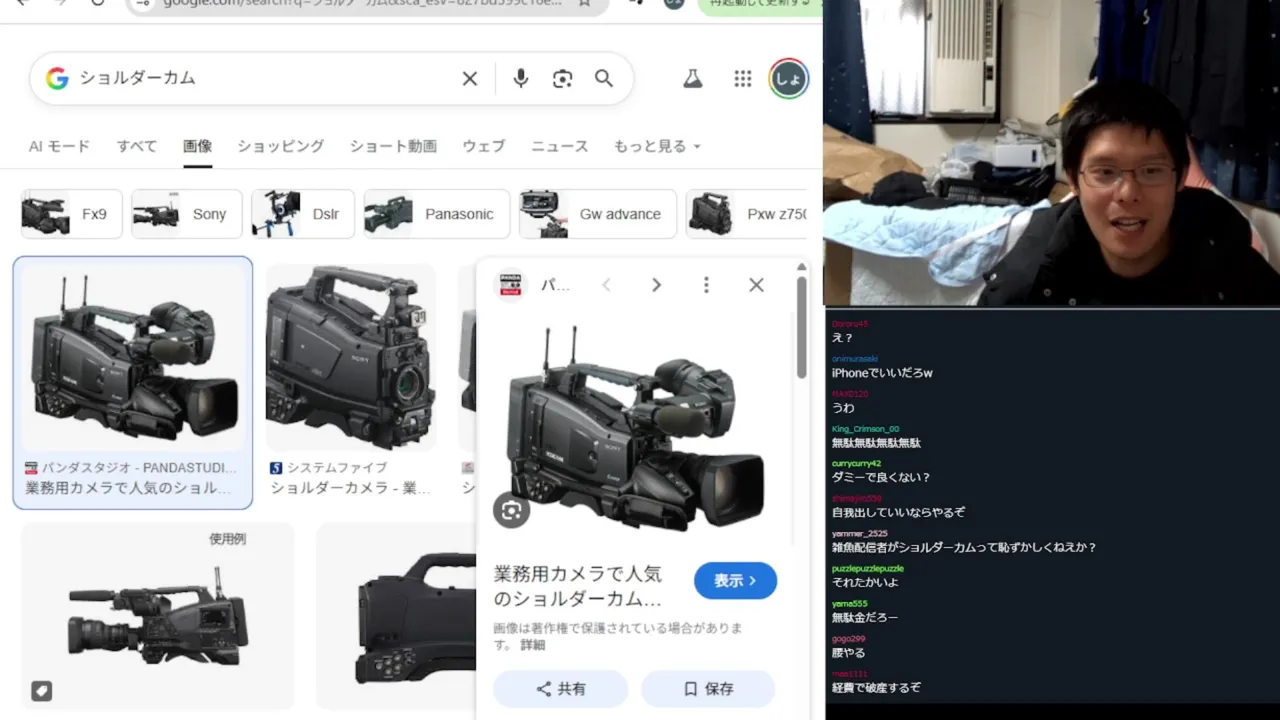Select the 画像 tab
This screenshot has width=1280, height=720.
point(197,146)
